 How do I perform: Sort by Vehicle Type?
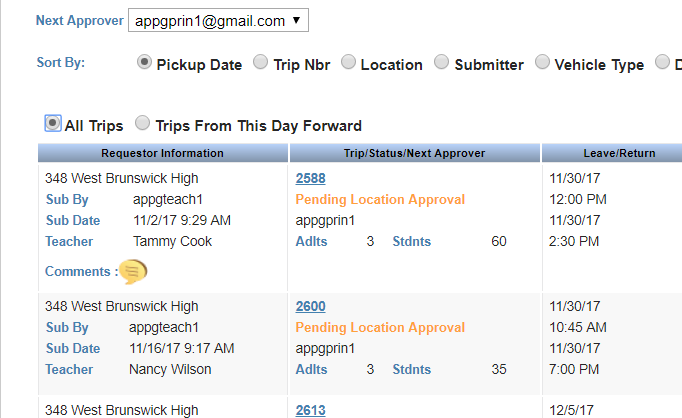click(542, 62)
